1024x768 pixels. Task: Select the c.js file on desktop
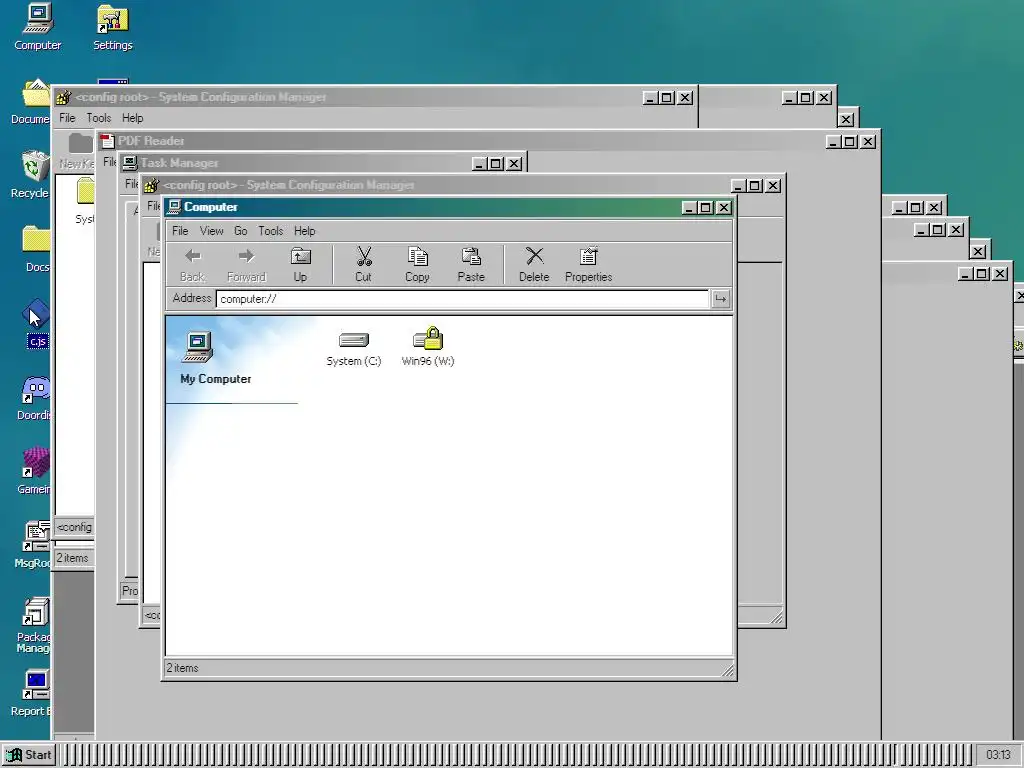tap(37, 324)
